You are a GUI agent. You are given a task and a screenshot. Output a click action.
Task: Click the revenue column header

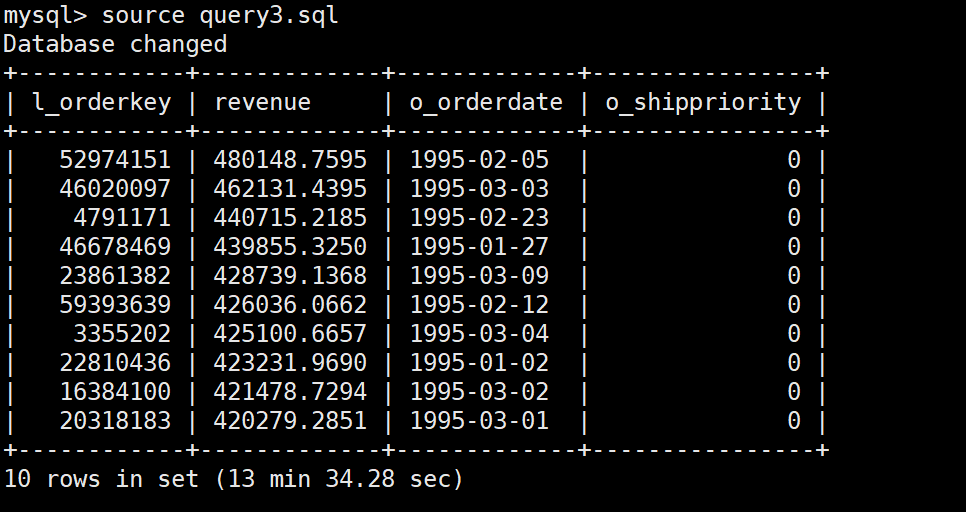tap(262, 102)
